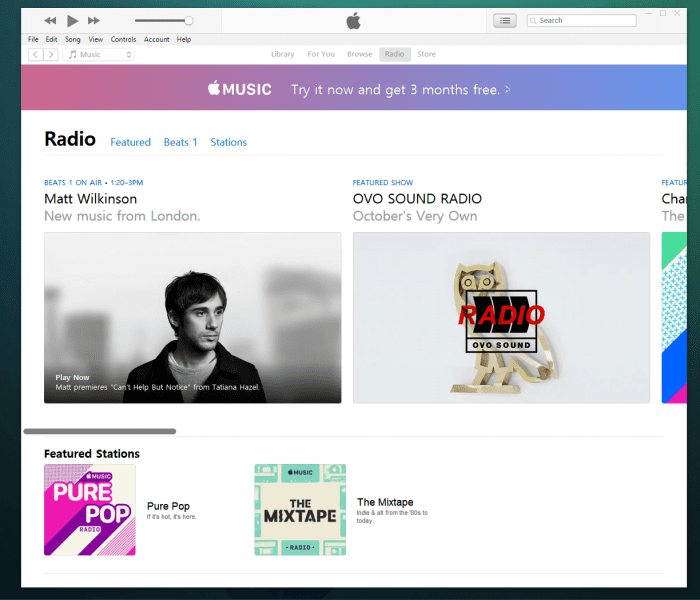
Task: Click the horizontal scrollbar under featured shows
Action: (x=100, y=431)
